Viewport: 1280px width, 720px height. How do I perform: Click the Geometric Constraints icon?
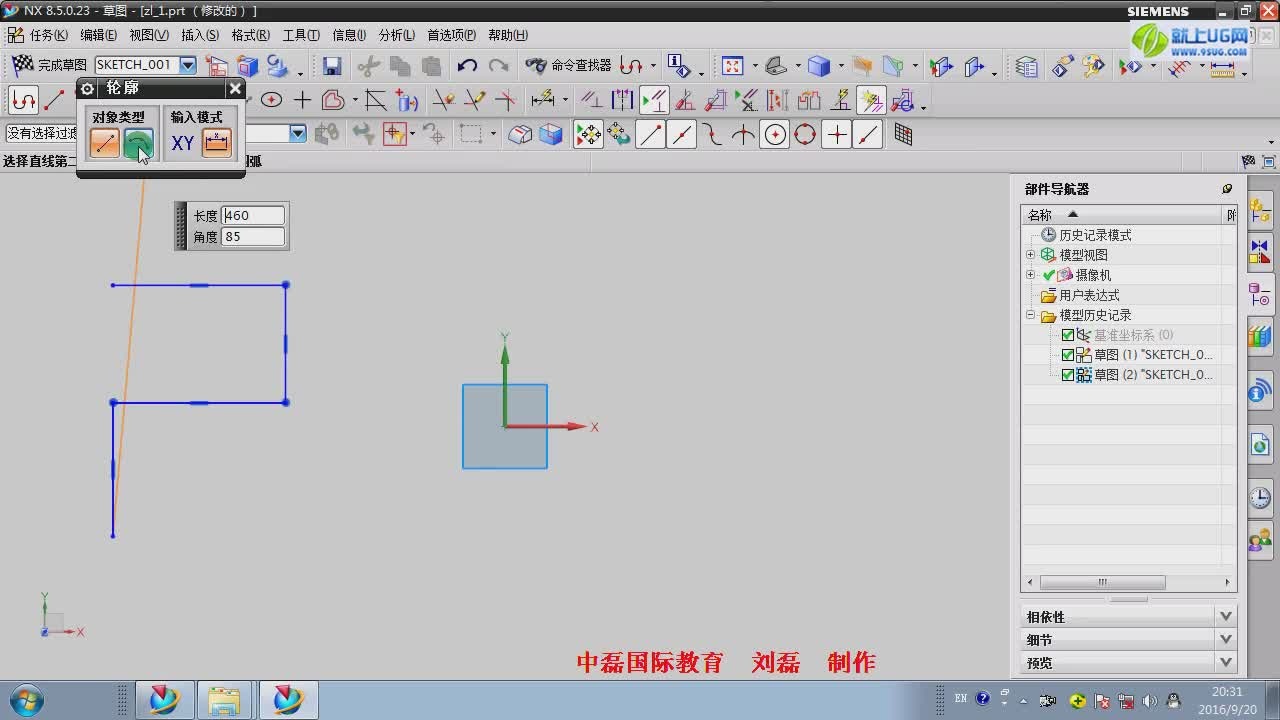click(x=591, y=100)
